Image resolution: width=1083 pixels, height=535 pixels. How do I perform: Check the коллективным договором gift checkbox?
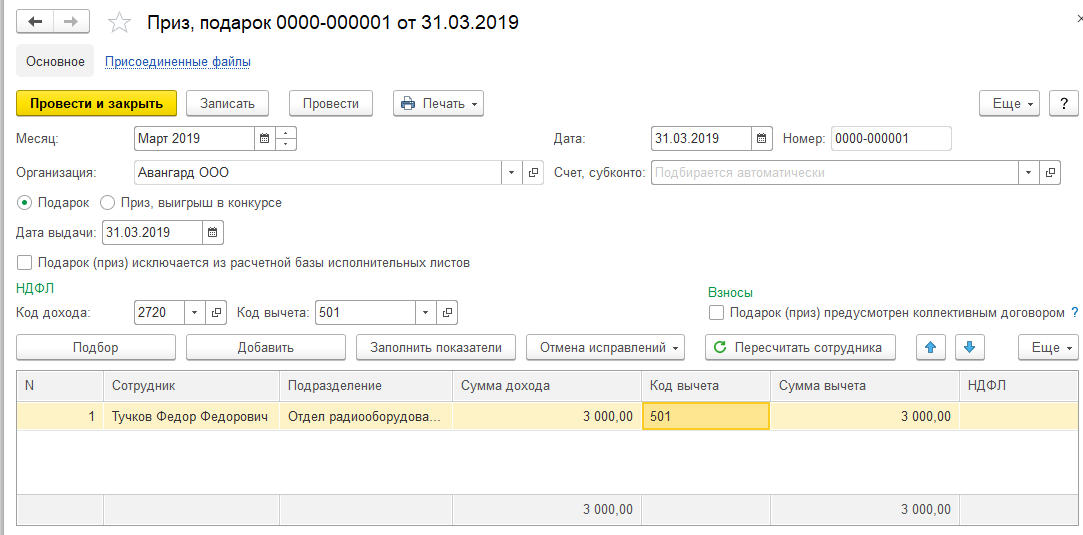point(716,313)
